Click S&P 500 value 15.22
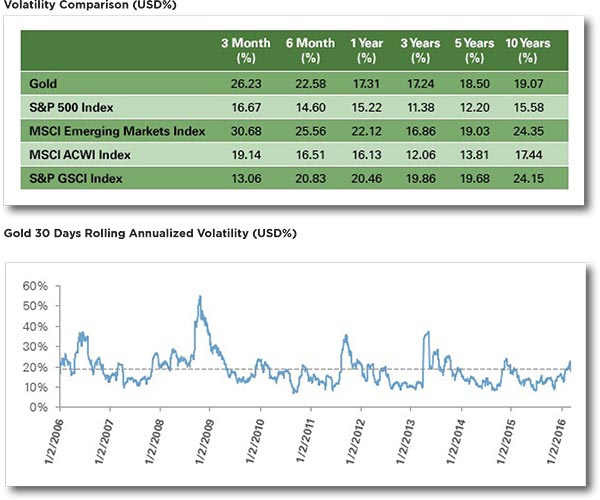600x500 pixels. 367,107
